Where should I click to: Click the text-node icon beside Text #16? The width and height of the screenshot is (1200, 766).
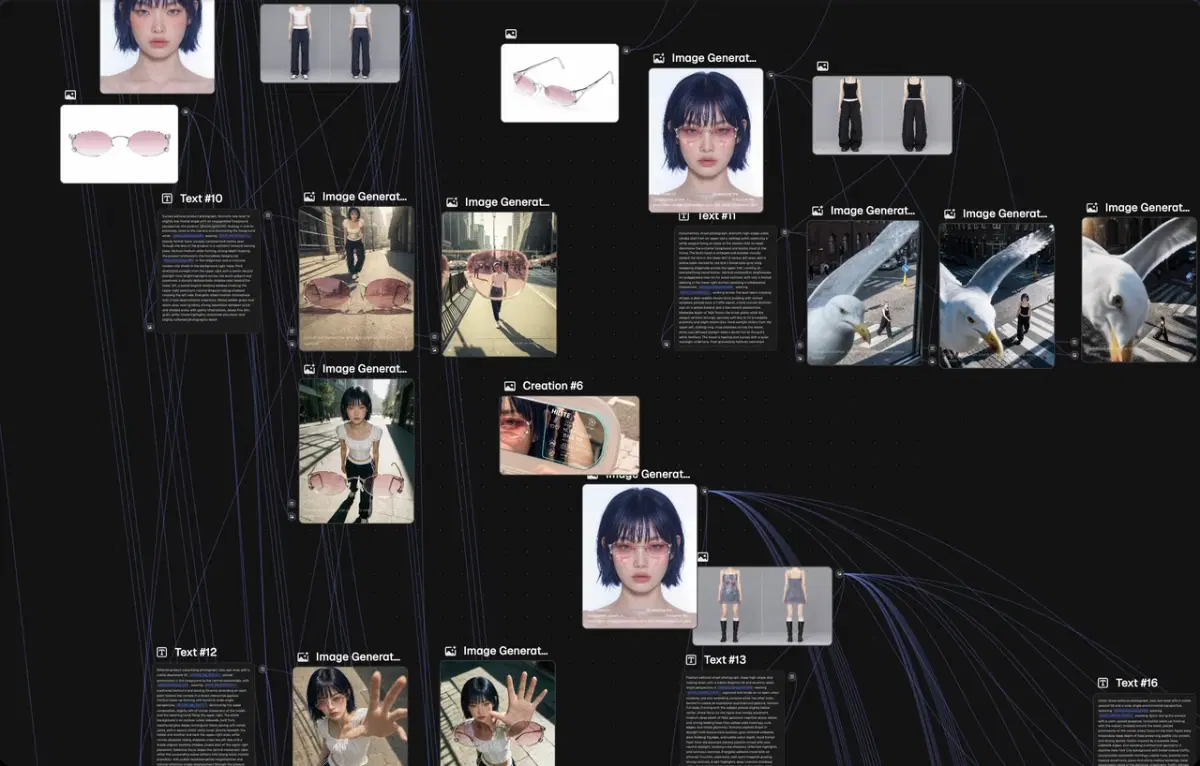point(1103,683)
